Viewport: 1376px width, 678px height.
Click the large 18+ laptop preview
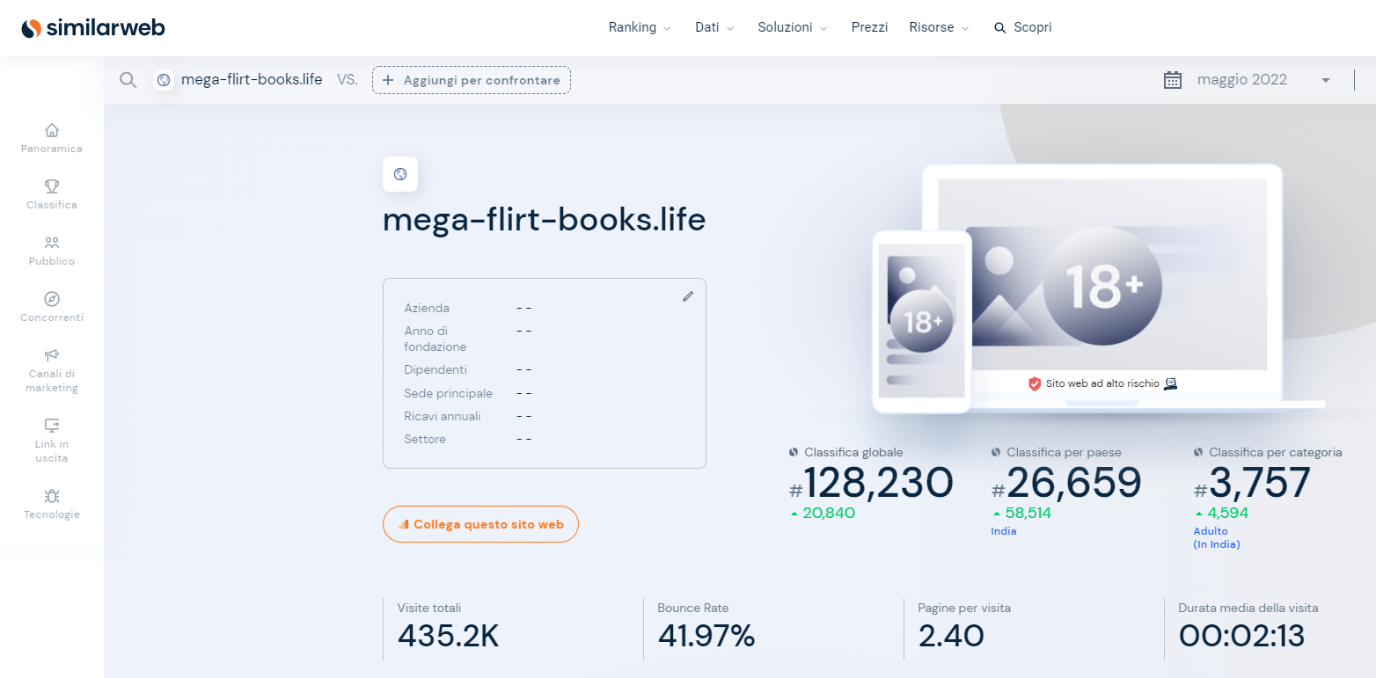click(x=1102, y=286)
